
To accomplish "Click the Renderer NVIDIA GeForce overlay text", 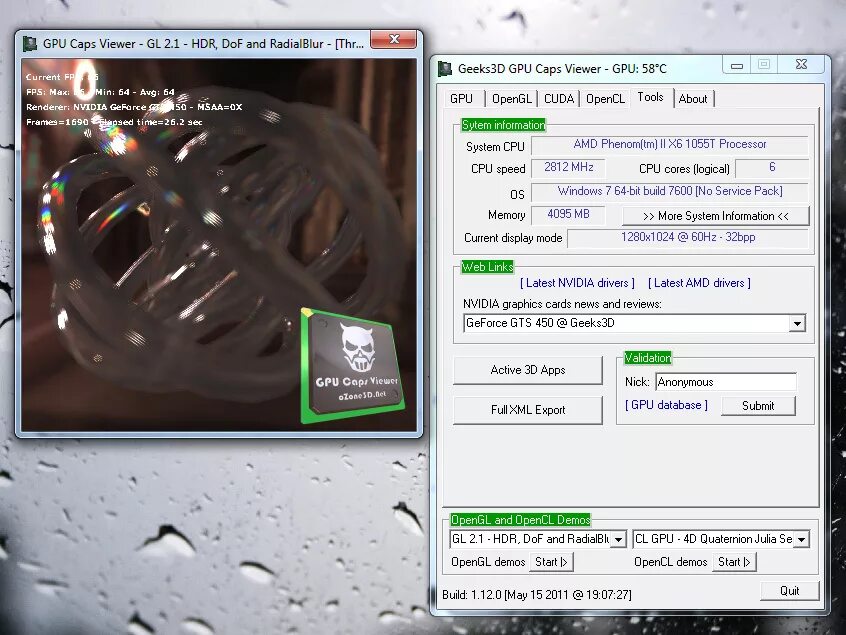I will 134,107.
